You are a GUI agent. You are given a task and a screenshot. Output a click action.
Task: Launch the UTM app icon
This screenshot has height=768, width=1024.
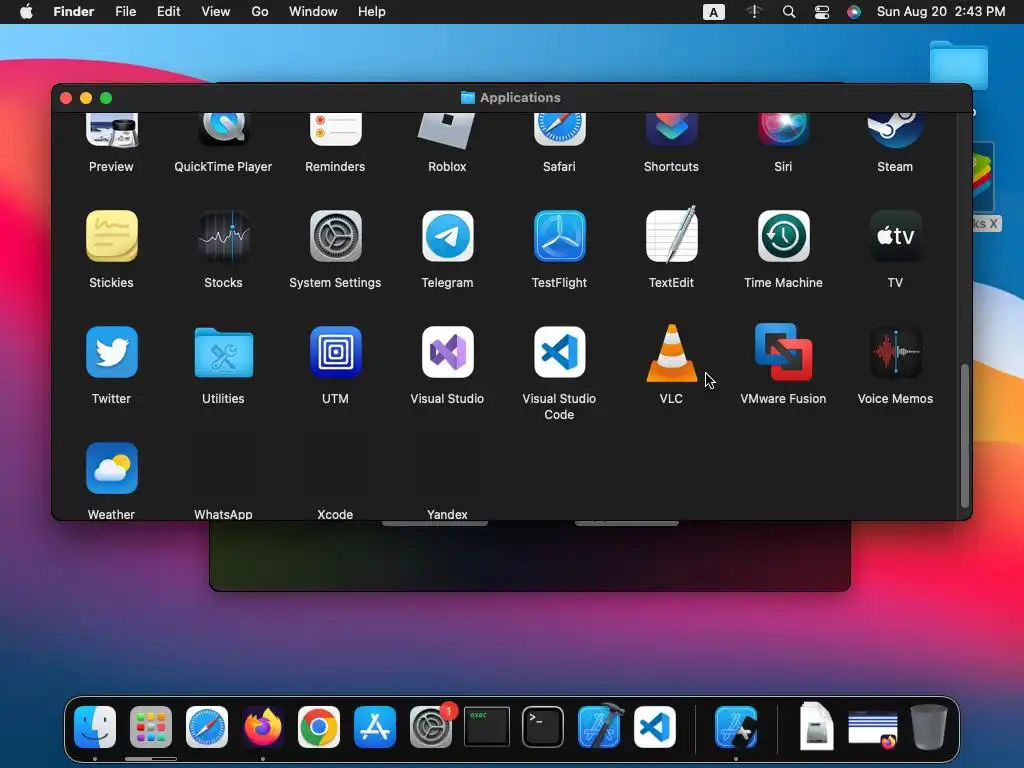[336, 352]
